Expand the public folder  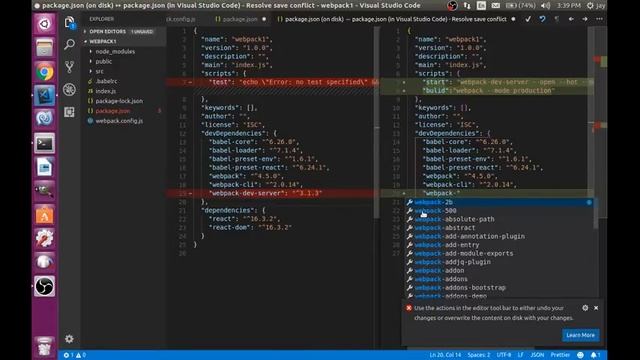point(104,62)
